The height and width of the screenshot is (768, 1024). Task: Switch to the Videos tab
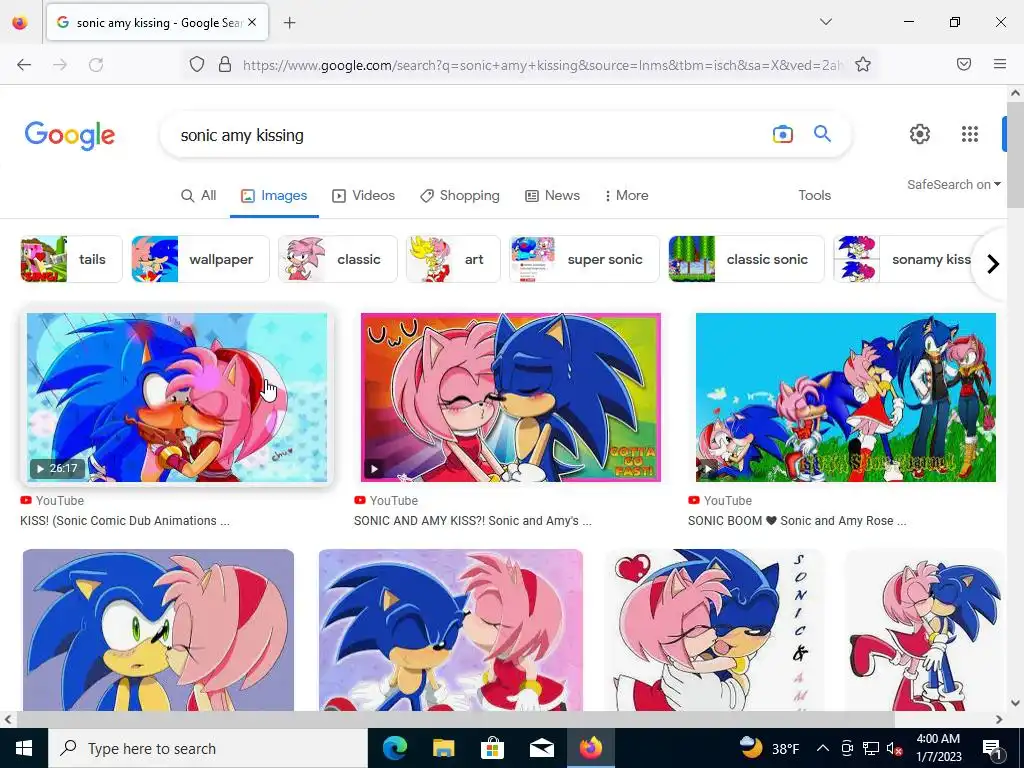364,195
